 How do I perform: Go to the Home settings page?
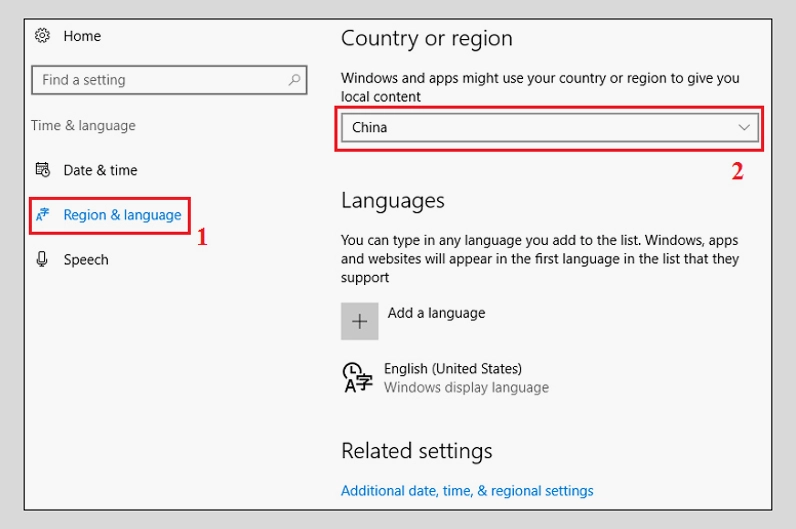[82, 36]
